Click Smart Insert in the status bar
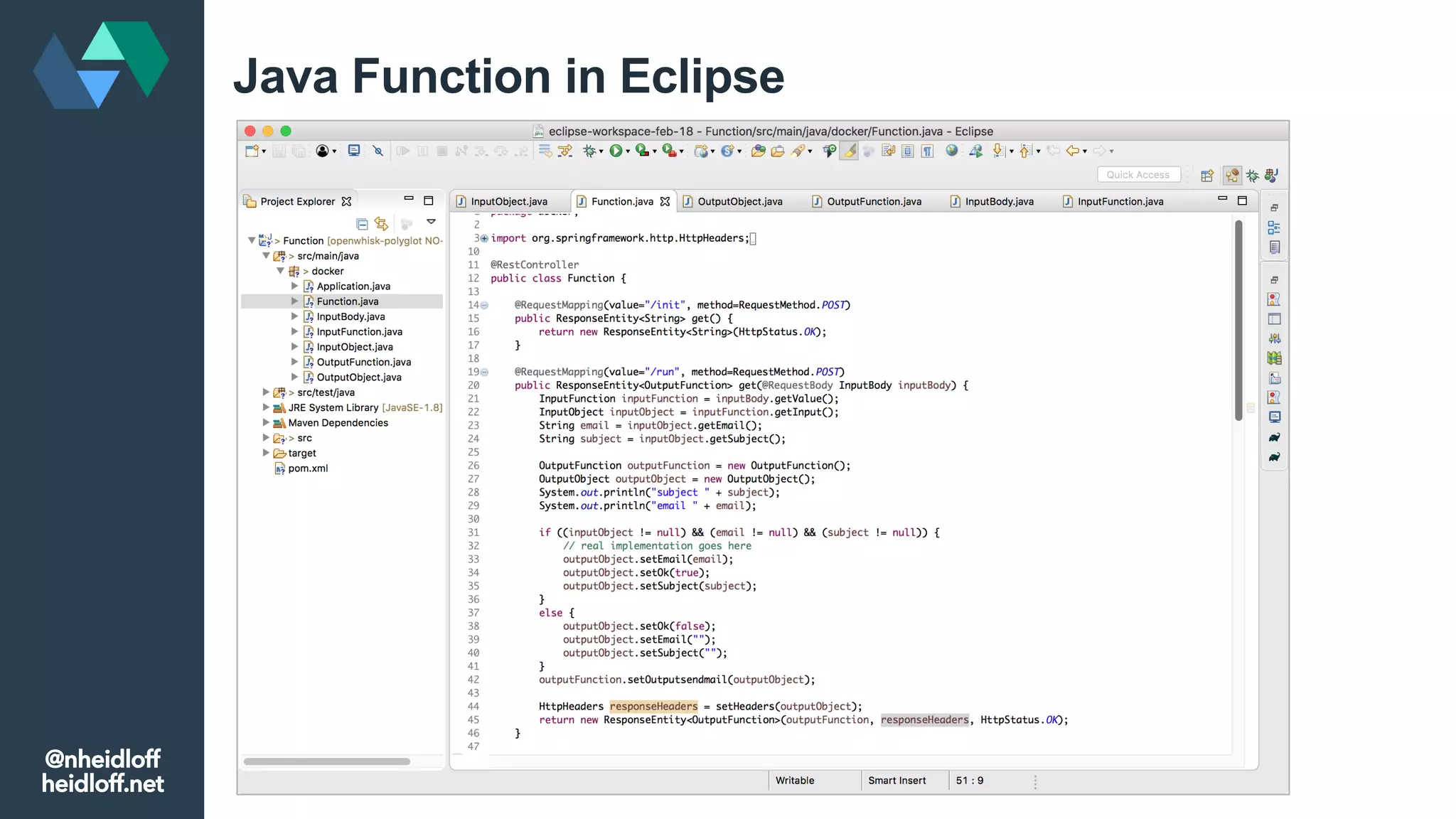 896,781
